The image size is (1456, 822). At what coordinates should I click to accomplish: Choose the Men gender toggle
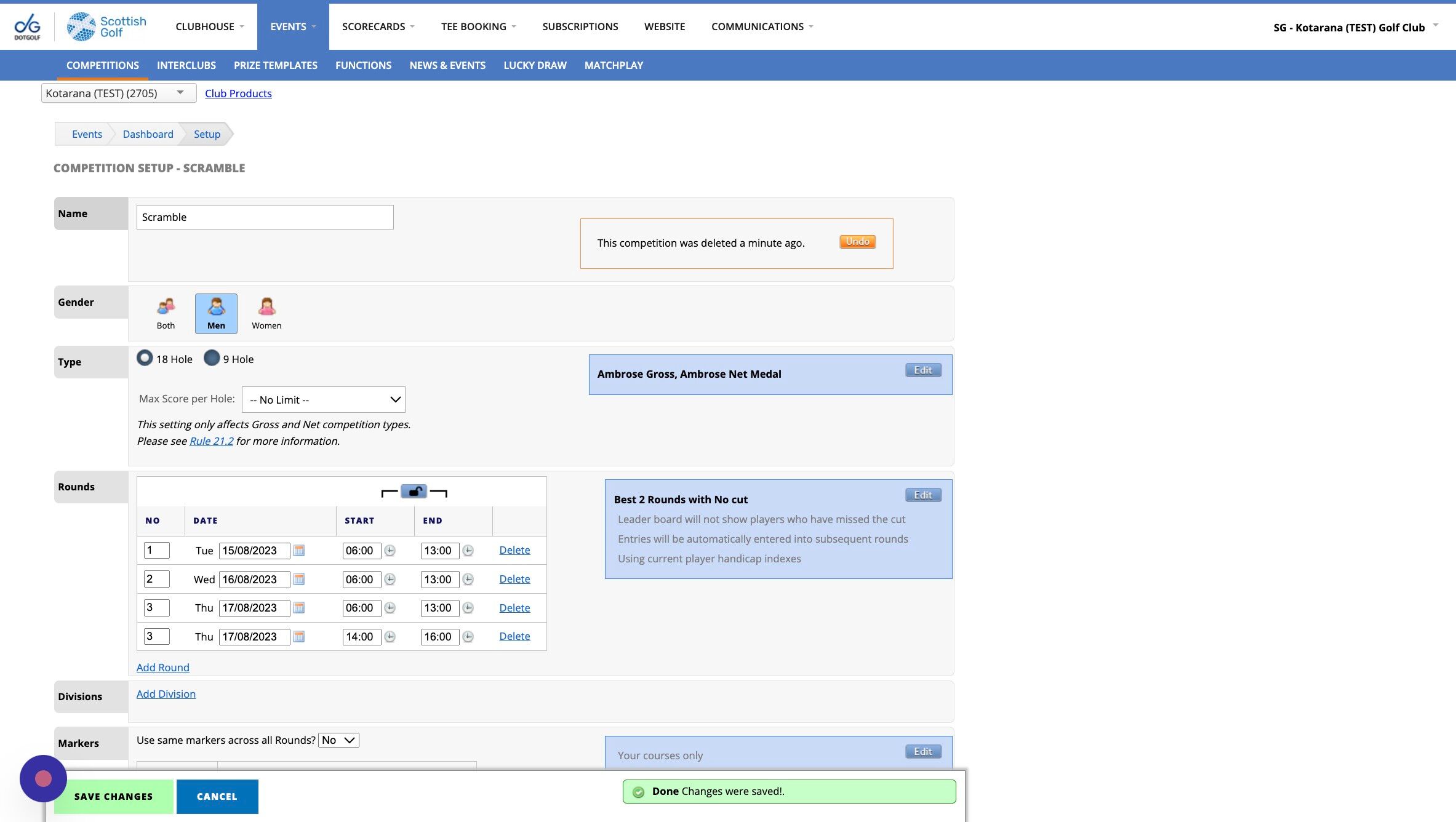click(x=216, y=313)
